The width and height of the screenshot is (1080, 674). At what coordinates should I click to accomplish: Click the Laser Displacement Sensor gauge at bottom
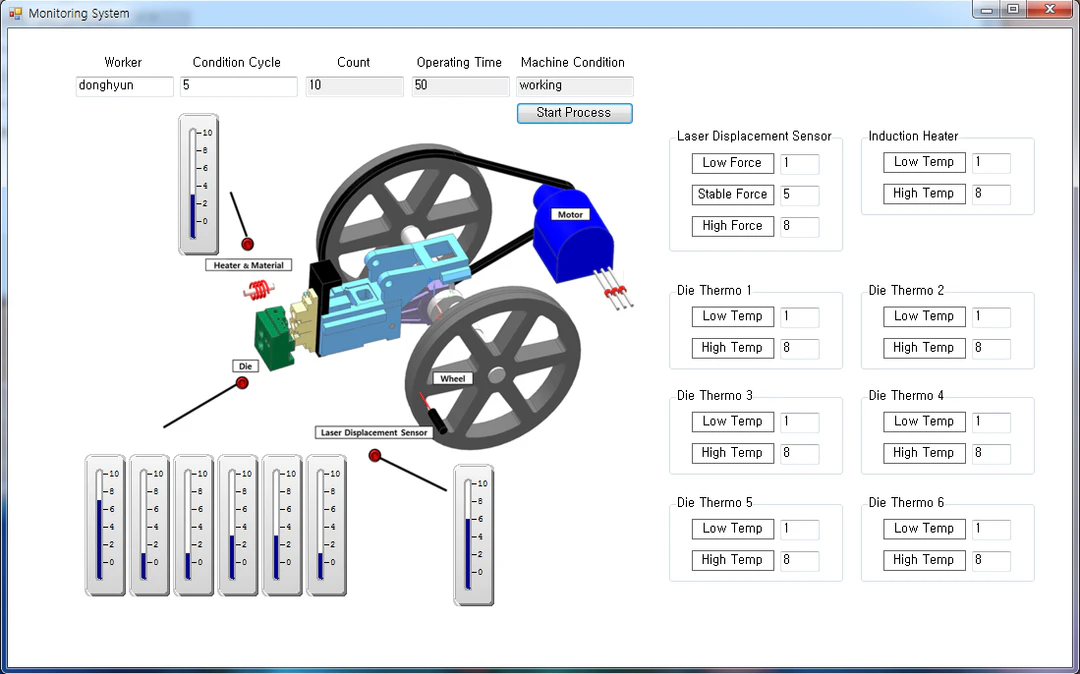(x=473, y=535)
